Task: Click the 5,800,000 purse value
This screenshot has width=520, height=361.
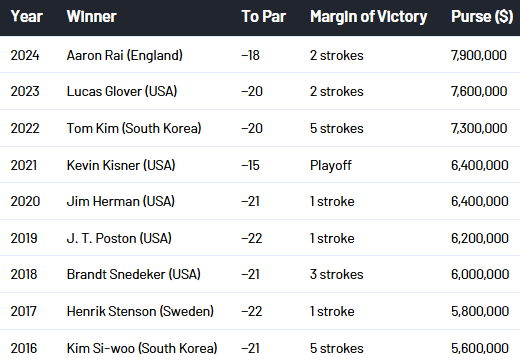Action: [480, 311]
